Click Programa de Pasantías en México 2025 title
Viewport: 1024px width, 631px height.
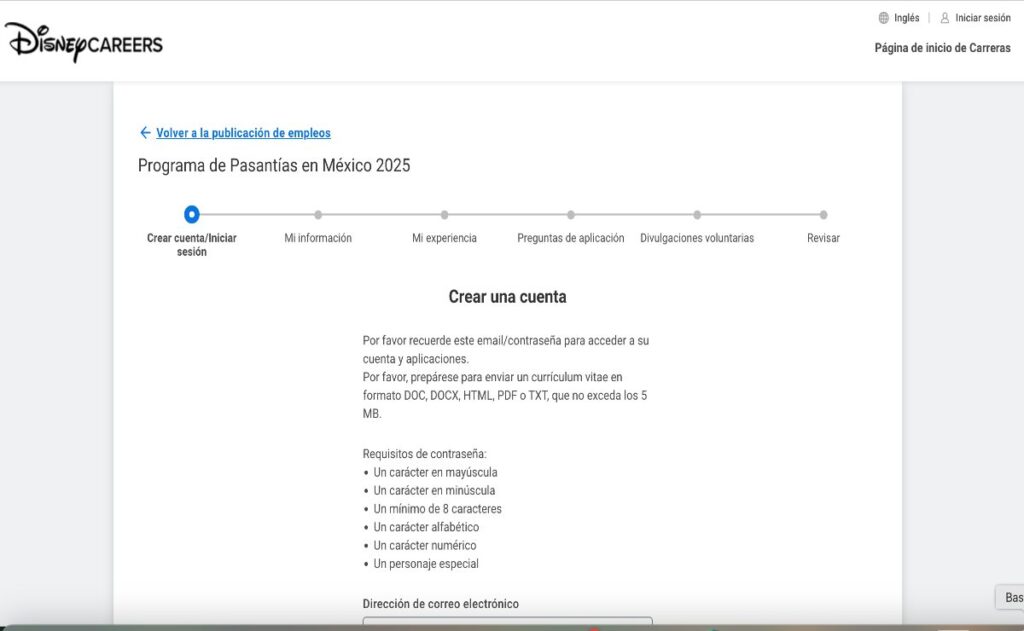(x=274, y=165)
